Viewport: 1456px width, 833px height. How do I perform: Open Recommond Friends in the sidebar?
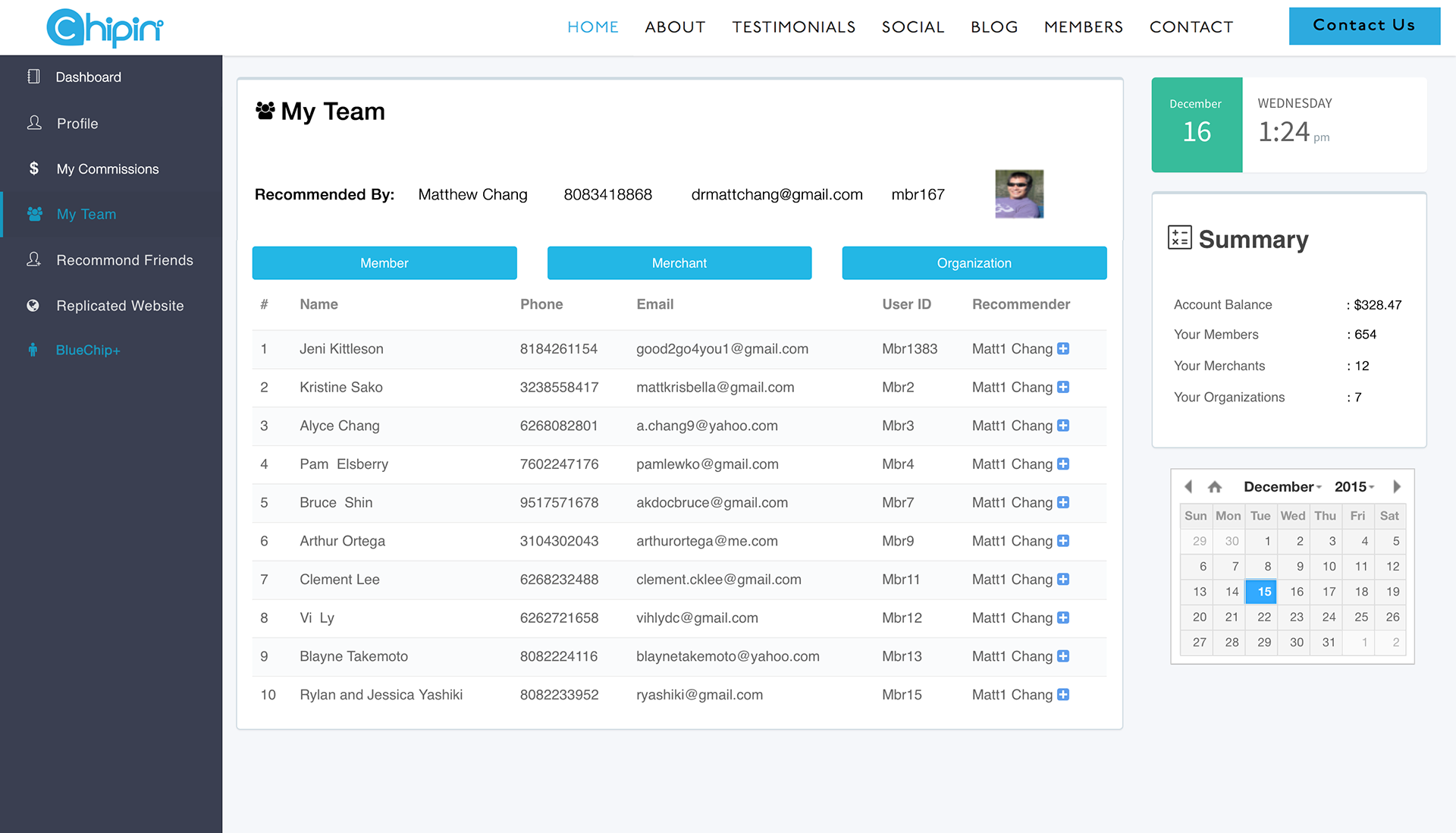click(x=124, y=260)
